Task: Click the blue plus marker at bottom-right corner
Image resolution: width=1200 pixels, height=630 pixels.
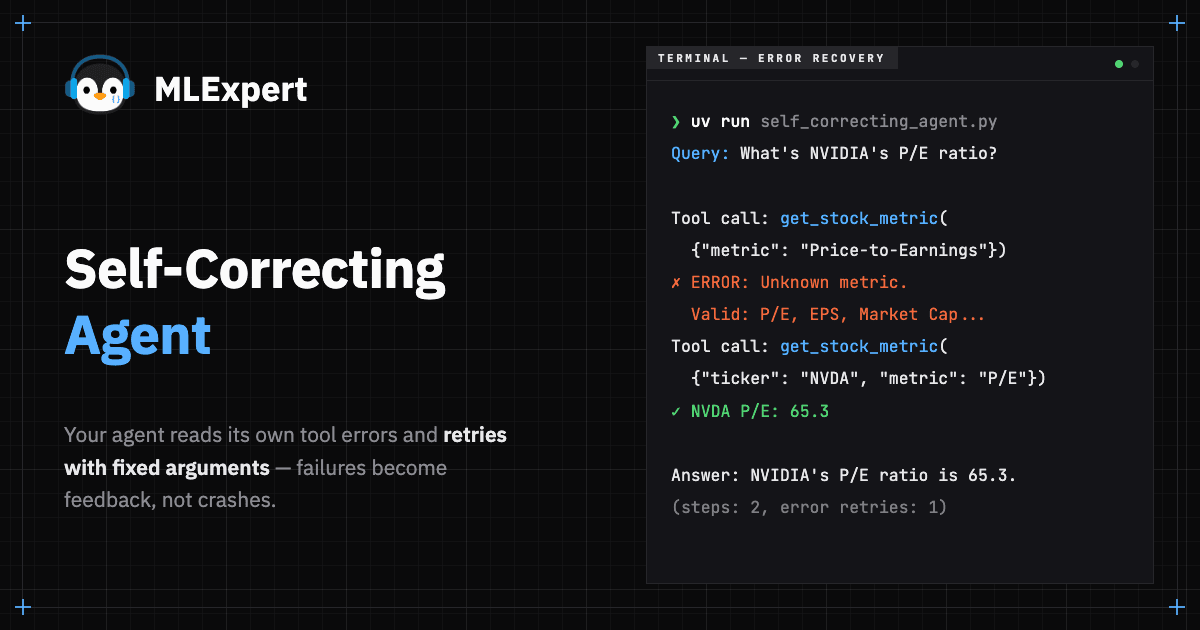Action: click(x=1176, y=607)
